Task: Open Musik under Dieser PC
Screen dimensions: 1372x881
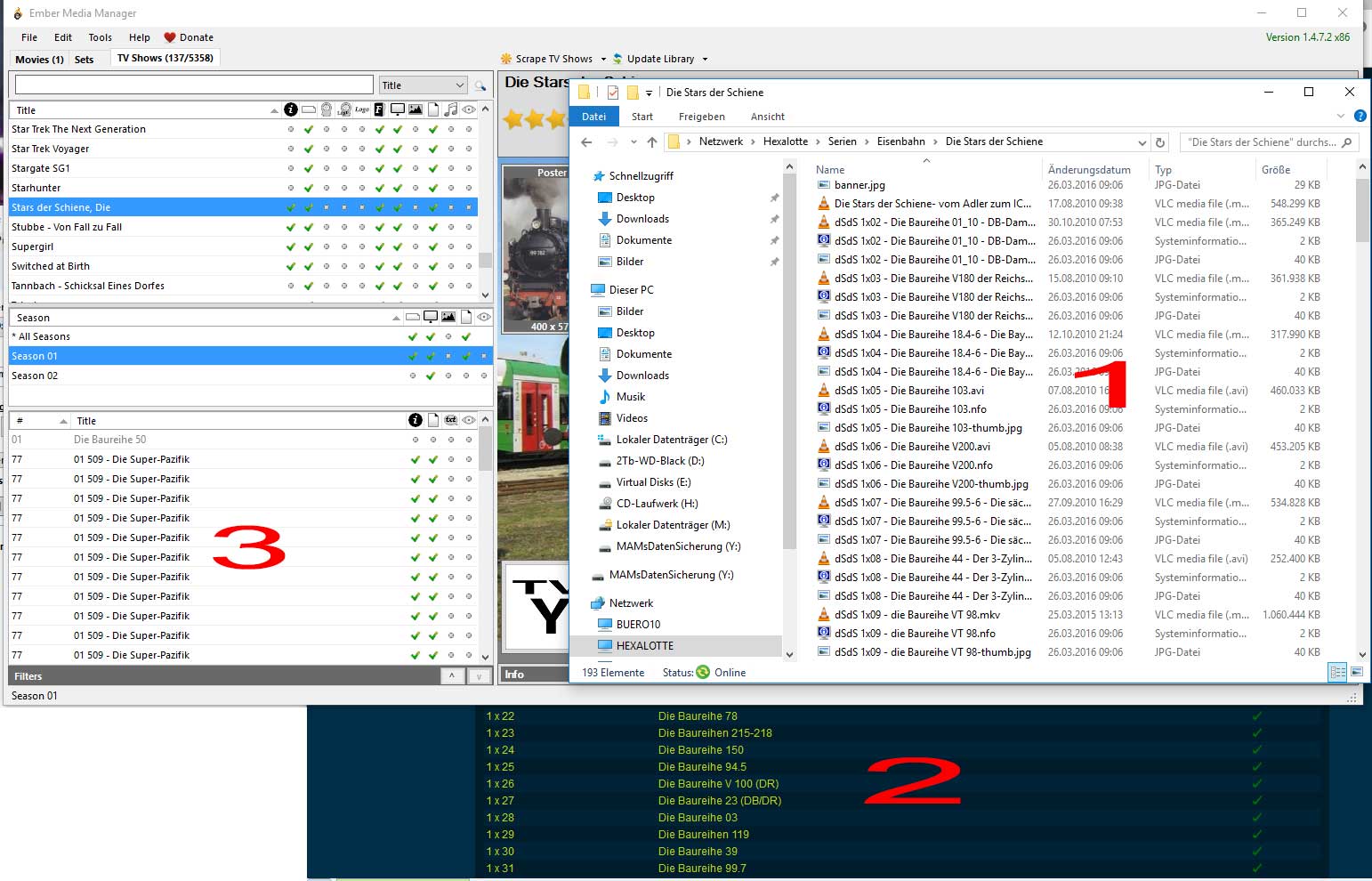Action: coord(631,397)
